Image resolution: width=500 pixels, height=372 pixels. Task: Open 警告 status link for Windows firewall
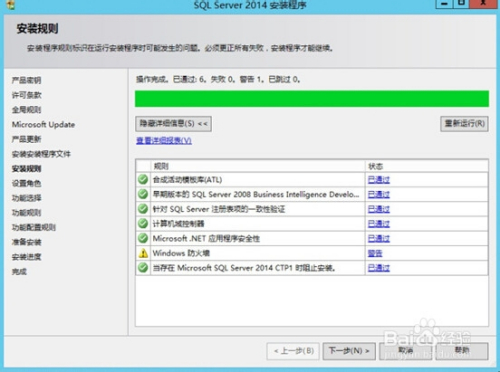tap(375, 253)
